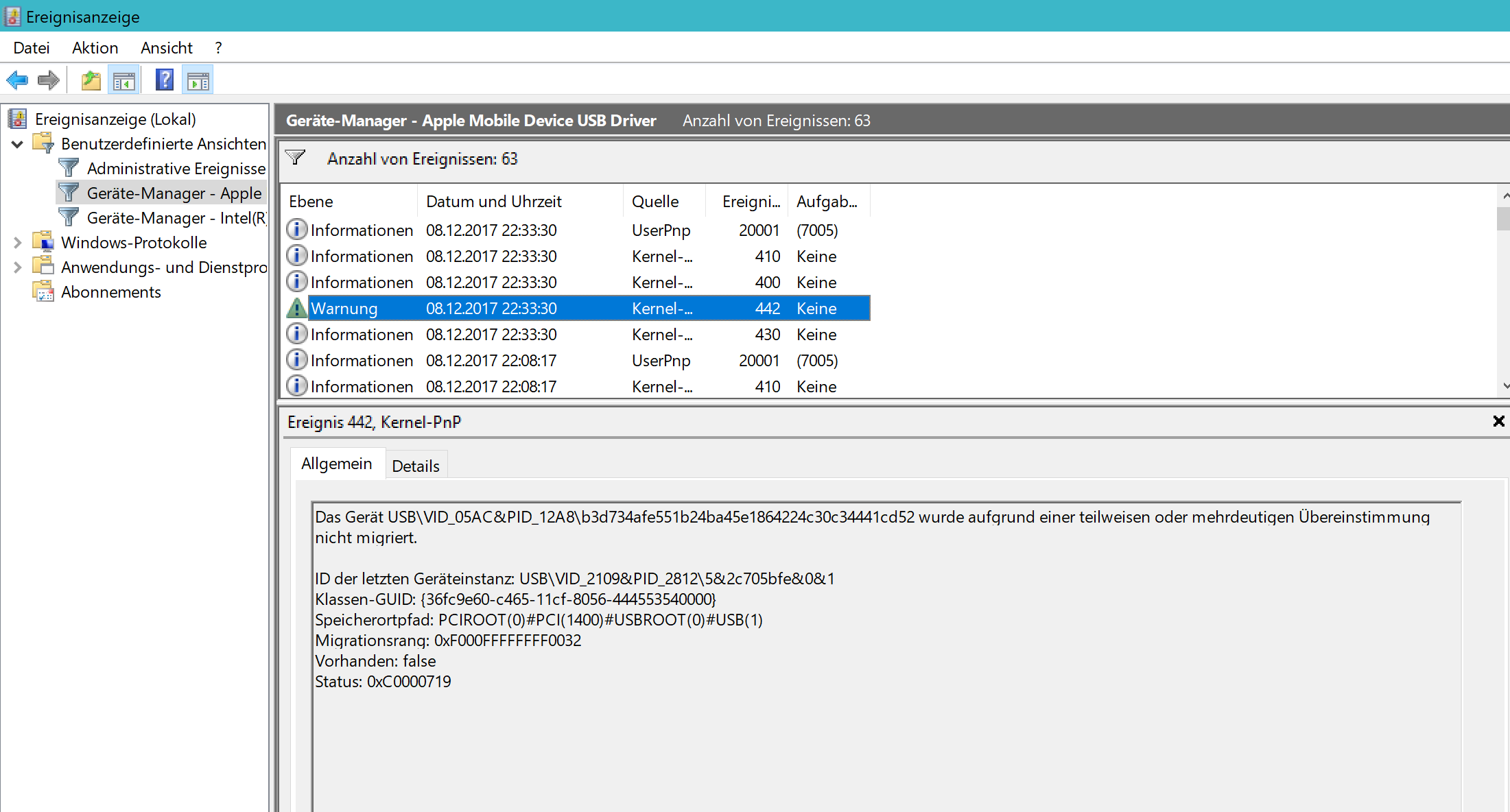Click the Warnung triangle icon in the list
Viewport: 1510px width, 812px height.
tap(296, 309)
